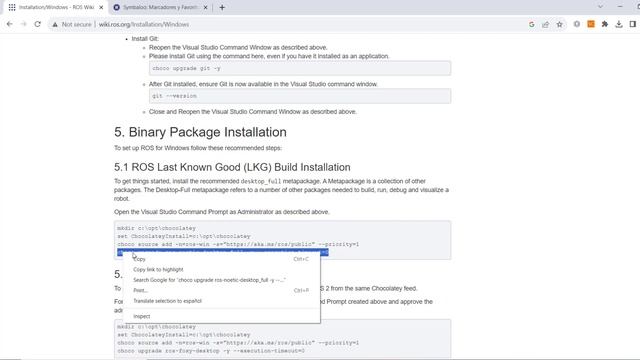Click 'choco upgrade ros-foxy-desktop' line

(211, 351)
